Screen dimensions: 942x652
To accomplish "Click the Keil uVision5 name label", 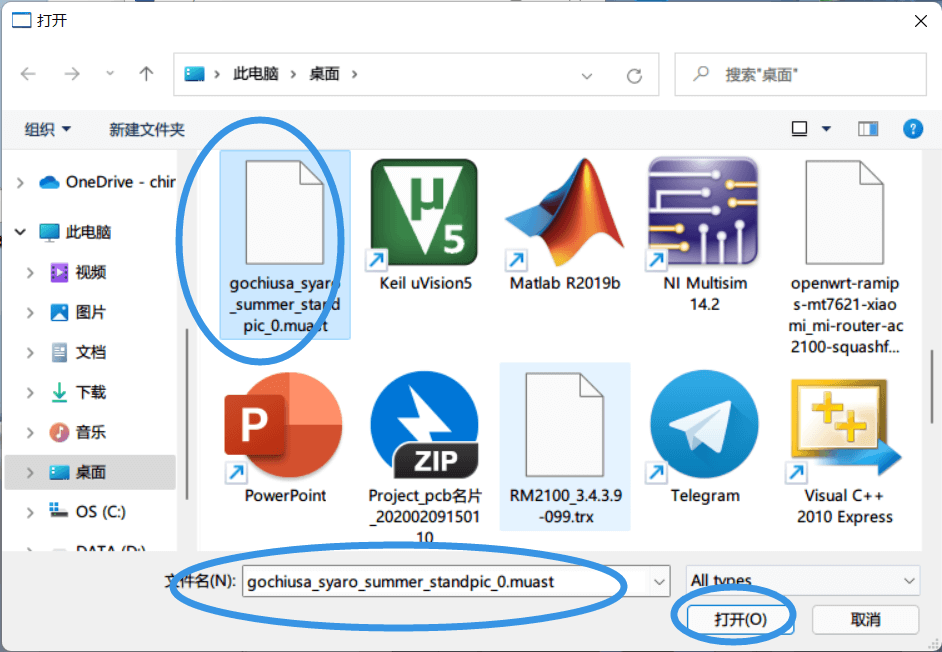I will (425, 283).
